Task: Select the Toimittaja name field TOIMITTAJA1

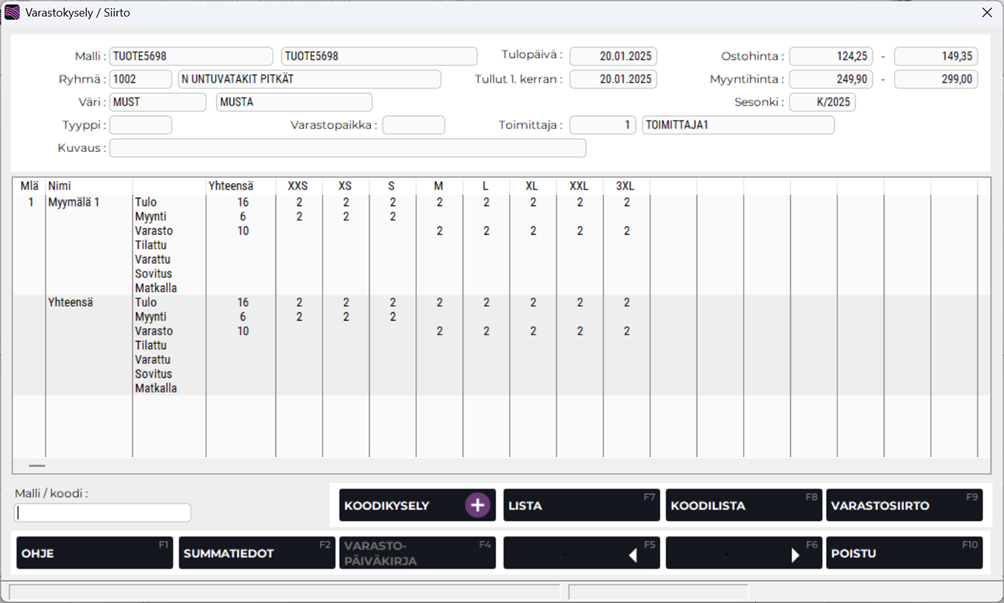Action: (x=737, y=125)
